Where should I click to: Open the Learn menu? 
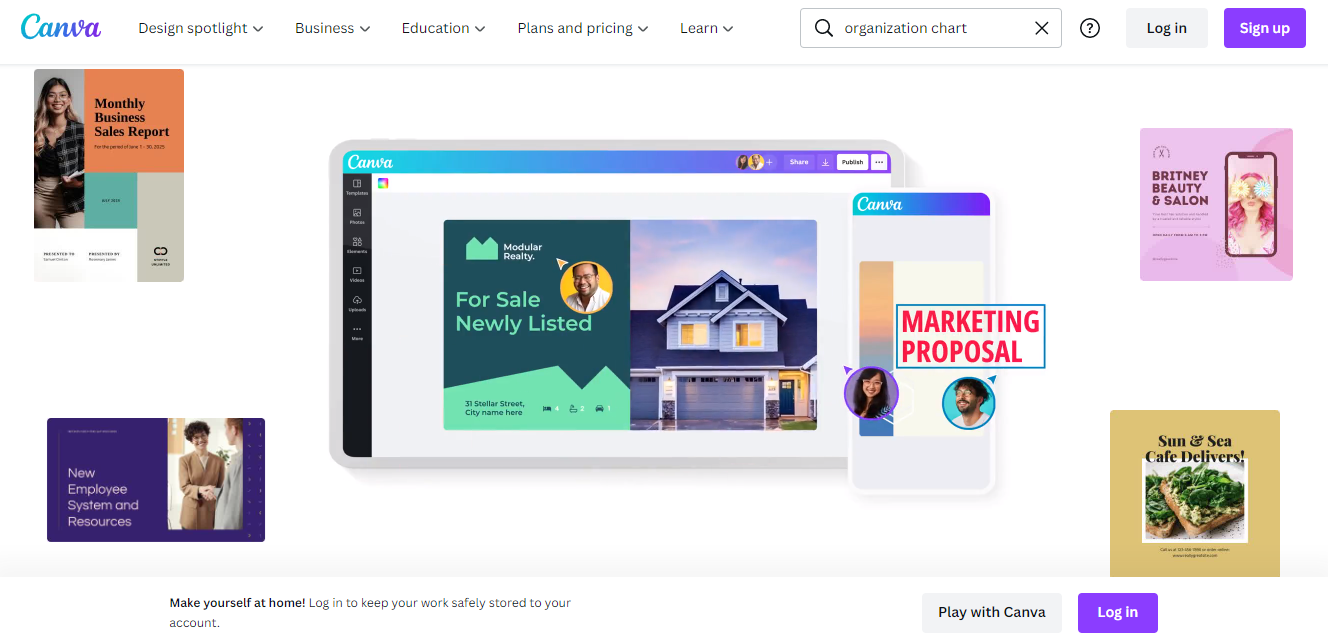click(707, 28)
